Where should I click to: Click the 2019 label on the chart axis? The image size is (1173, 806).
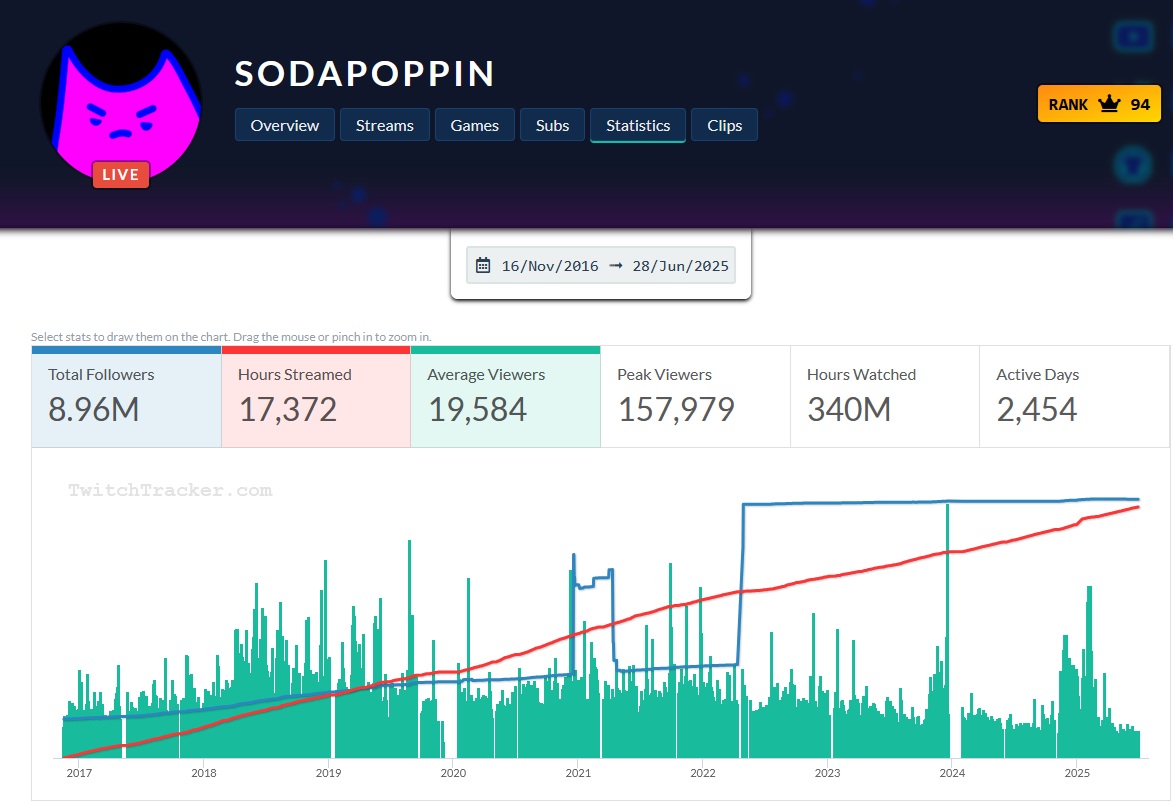pos(328,772)
